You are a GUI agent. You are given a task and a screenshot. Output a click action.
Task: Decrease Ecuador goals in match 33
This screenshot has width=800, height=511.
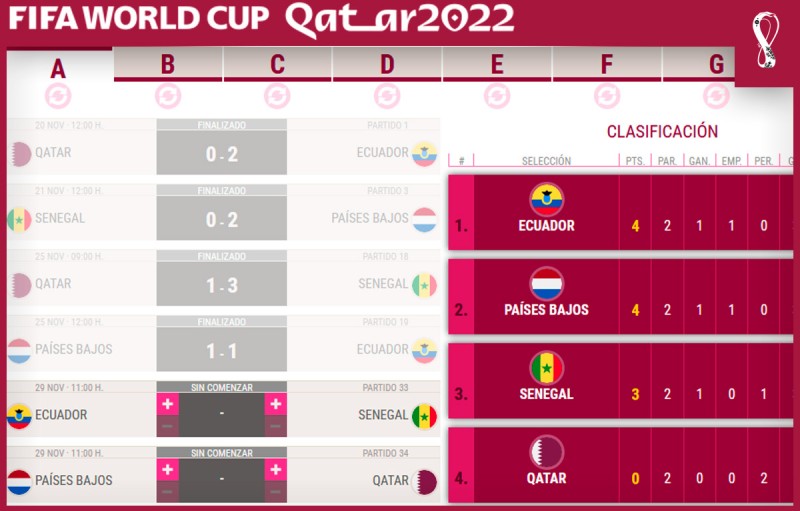pos(167,426)
